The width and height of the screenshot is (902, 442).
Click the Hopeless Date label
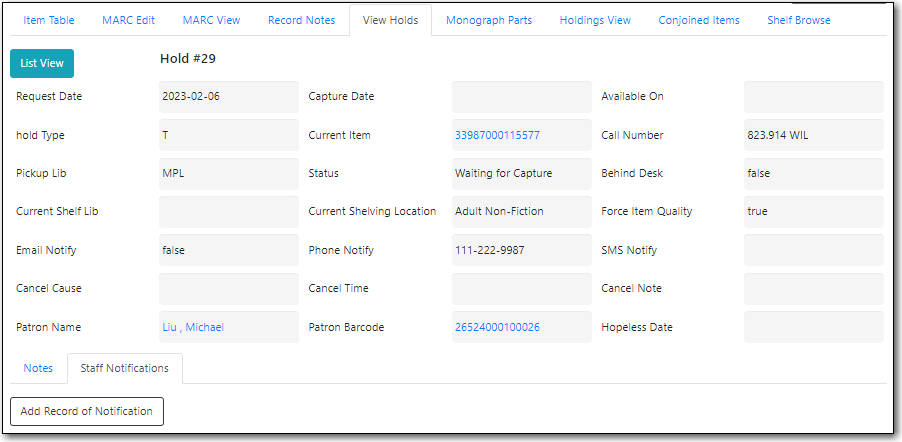tap(637, 327)
